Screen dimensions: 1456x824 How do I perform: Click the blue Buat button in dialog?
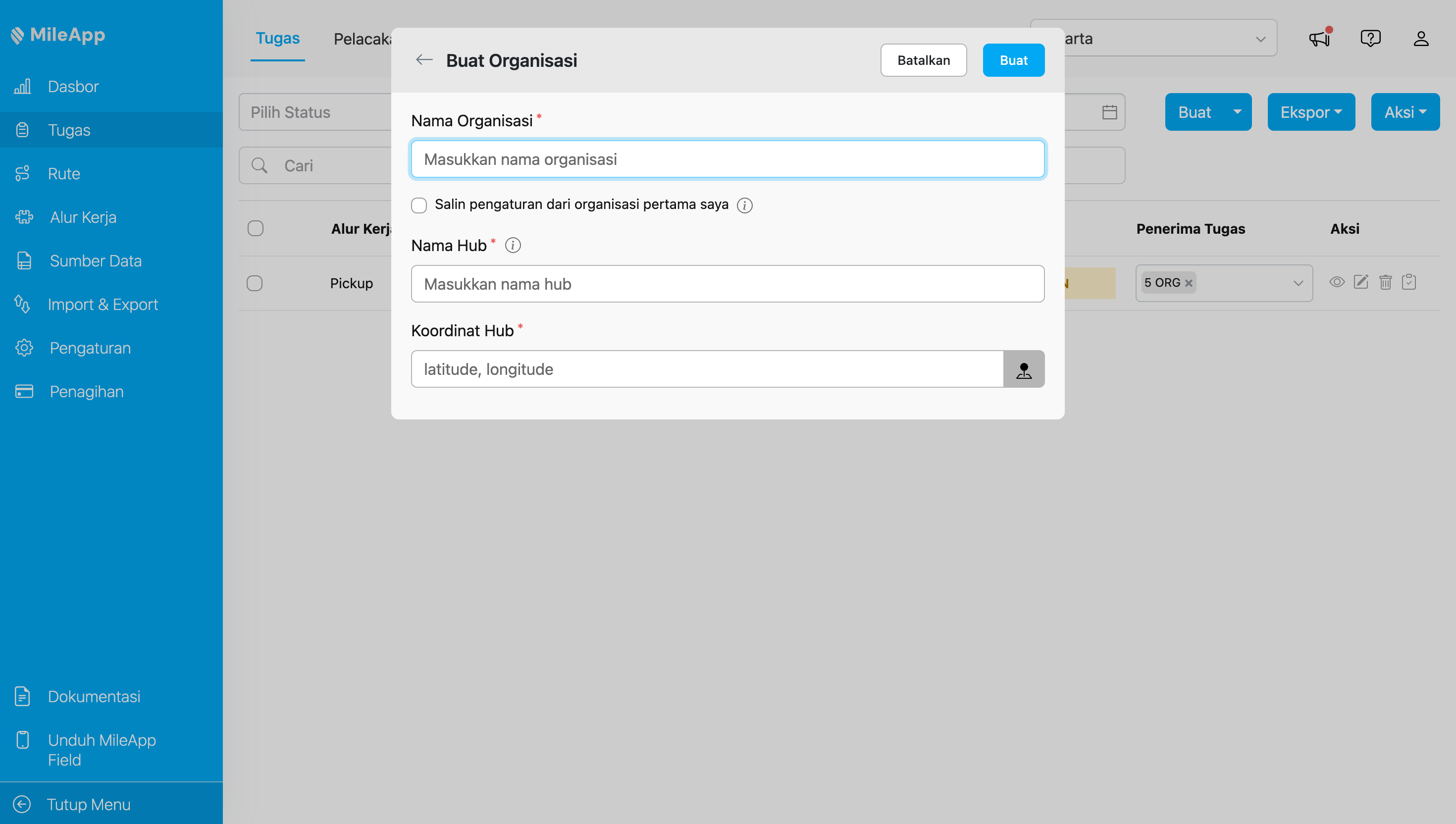click(1013, 59)
